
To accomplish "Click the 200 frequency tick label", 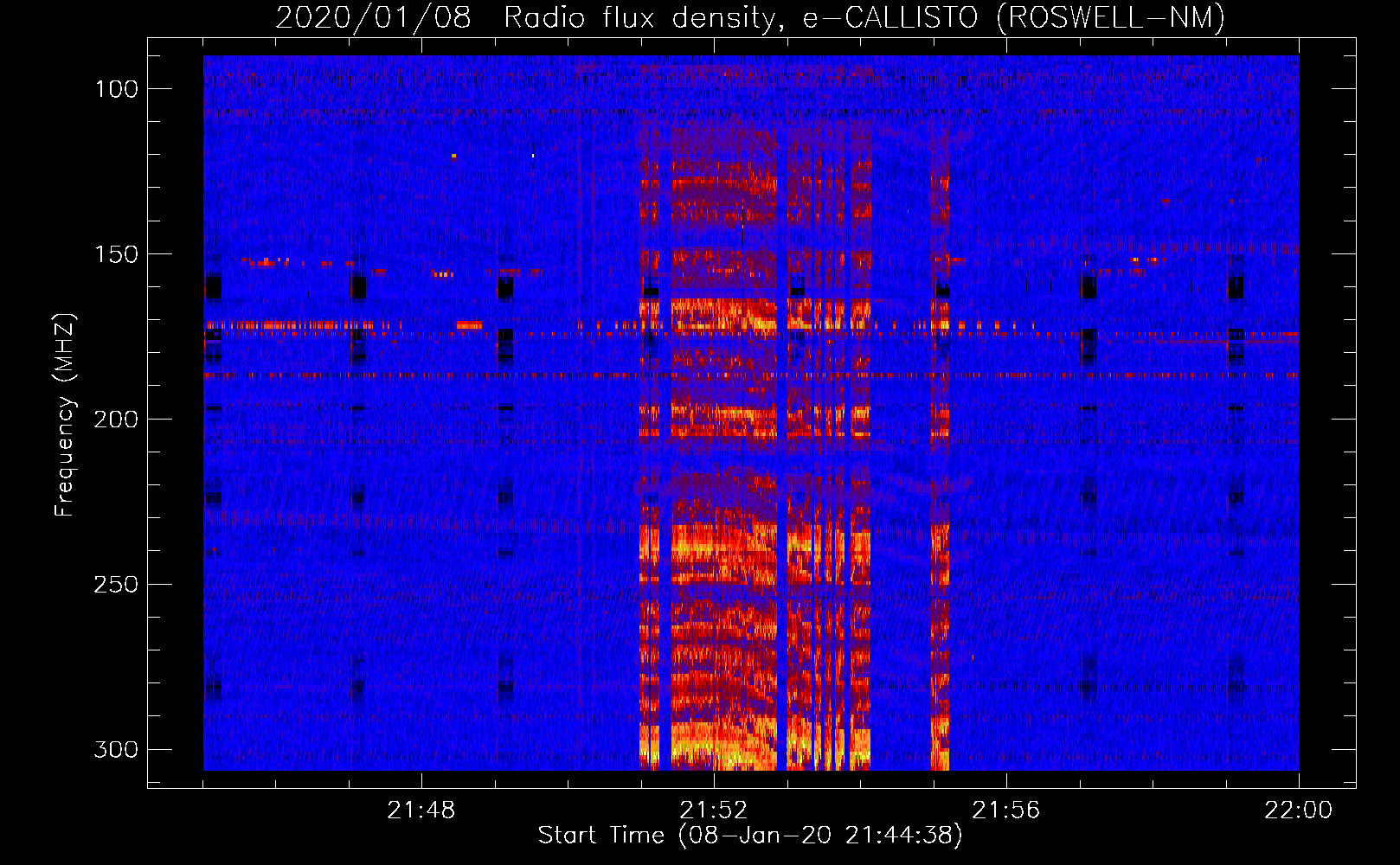I will point(116,420).
